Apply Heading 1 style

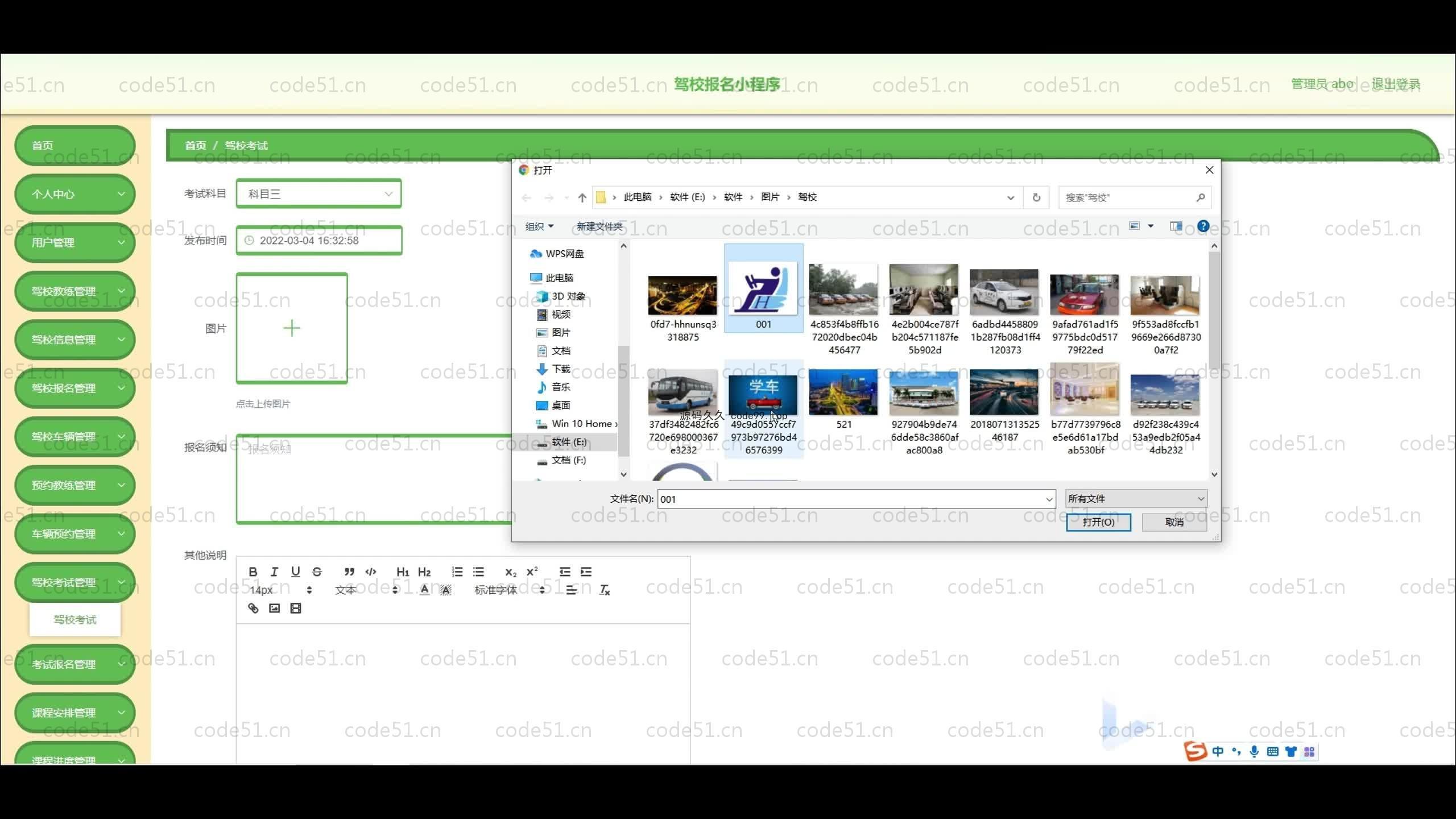click(403, 572)
